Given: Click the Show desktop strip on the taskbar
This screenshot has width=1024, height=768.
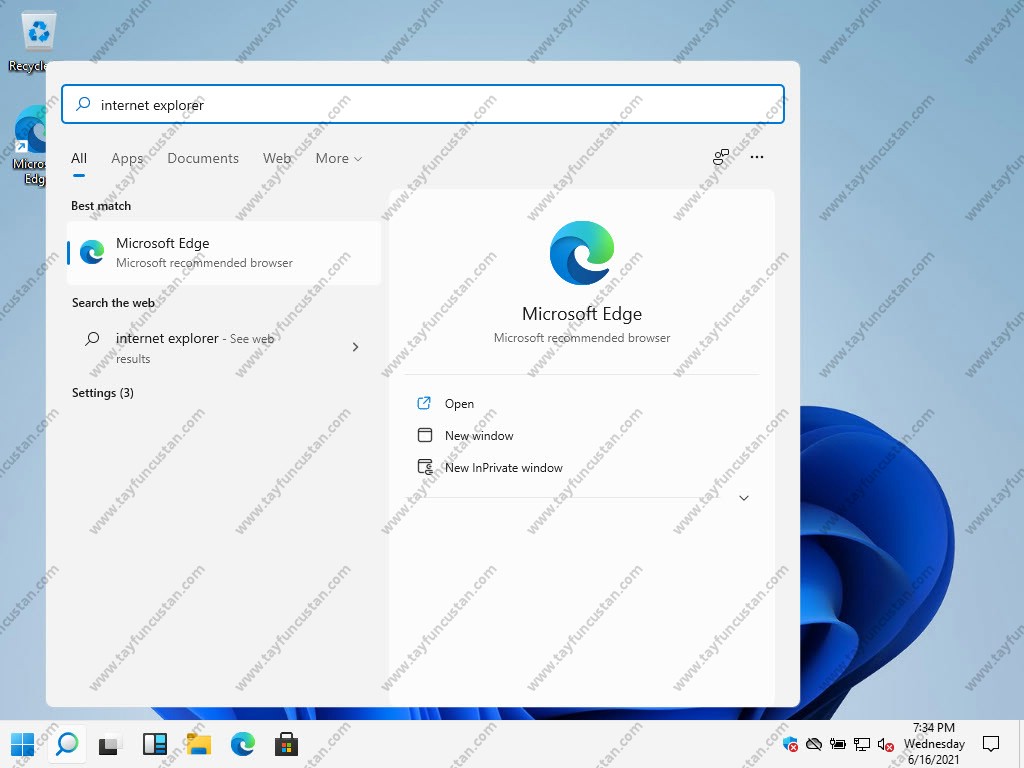Looking at the screenshot, I should (x=1021, y=744).
